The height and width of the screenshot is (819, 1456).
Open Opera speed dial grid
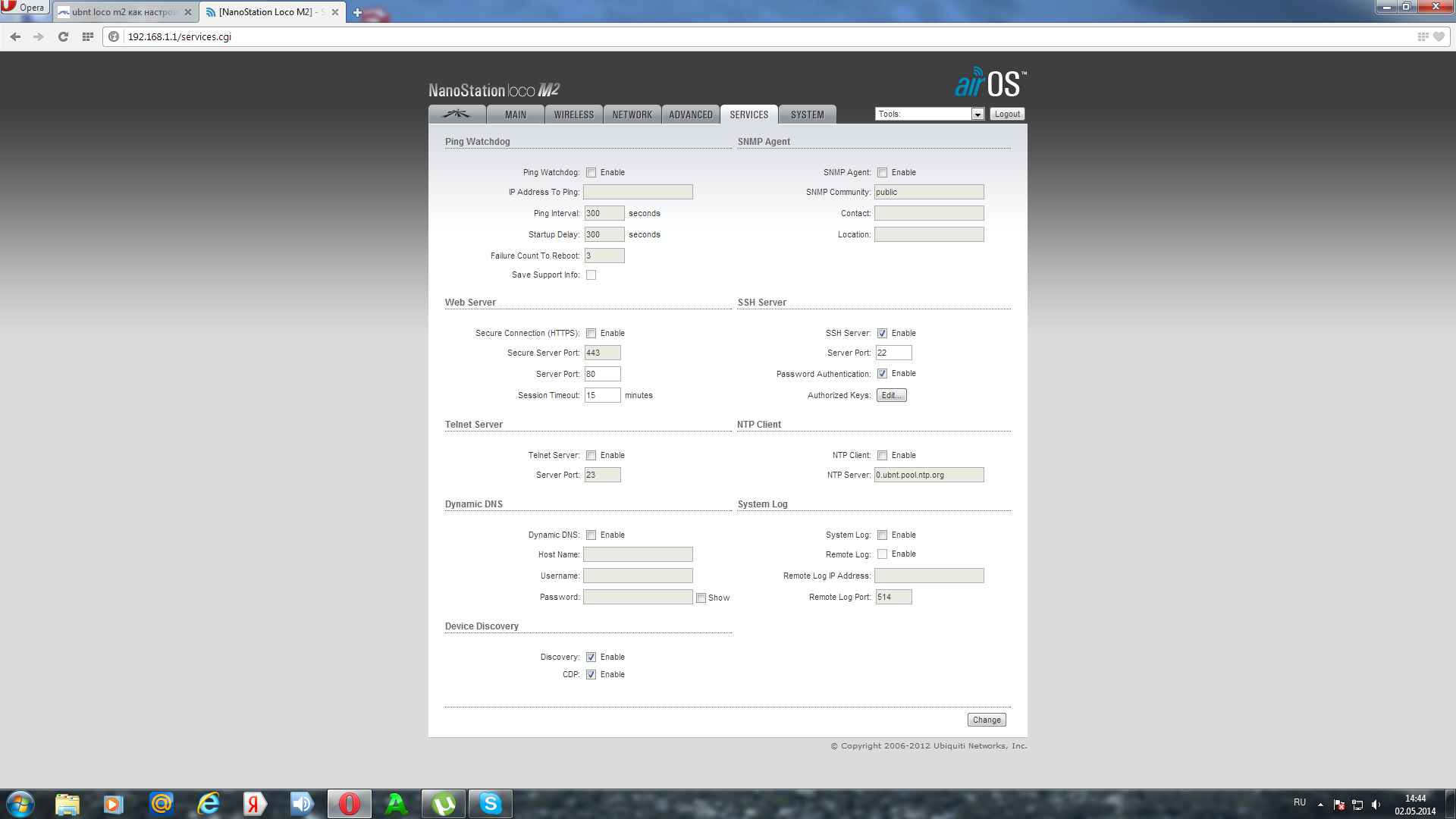point(88,36)
